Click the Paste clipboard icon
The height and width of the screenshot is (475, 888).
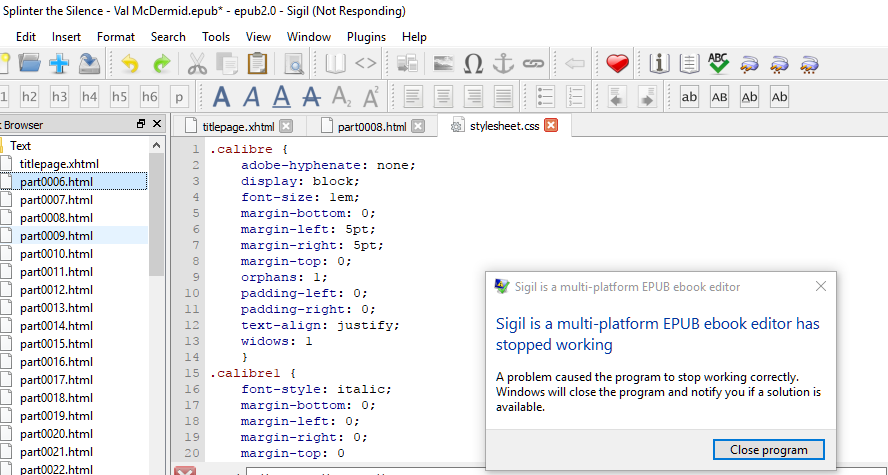[258, 63]
